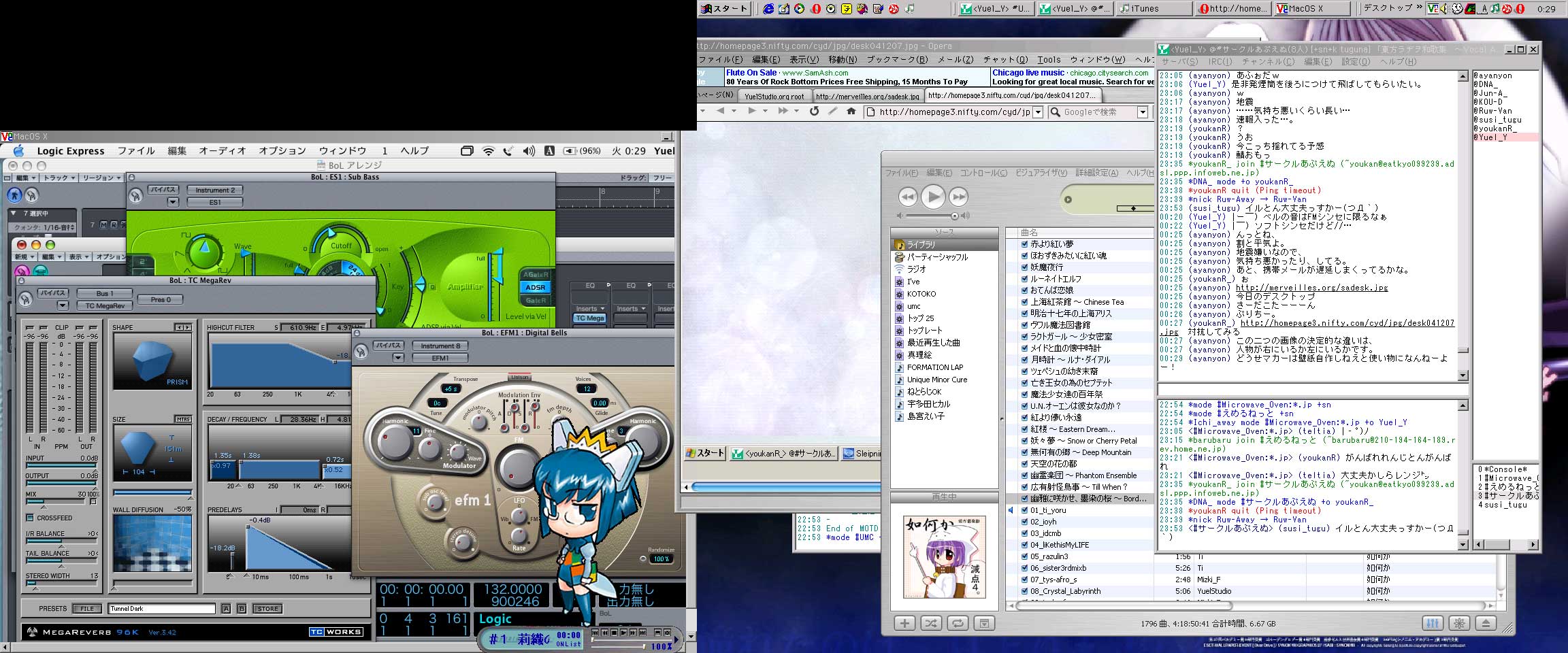Viewport: 1568px width, 653px height.
Task: Collapse the 7 選択中 disclosure triangle
Action: click(x=14, y=214)
